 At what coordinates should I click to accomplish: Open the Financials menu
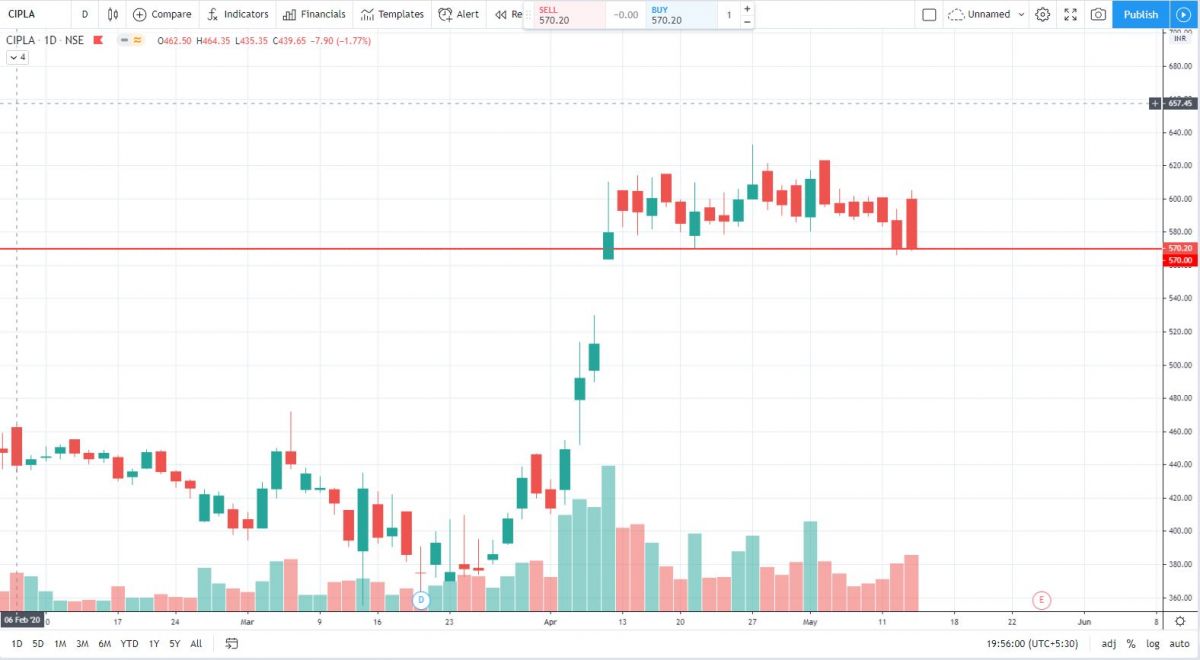click(314, 14)
